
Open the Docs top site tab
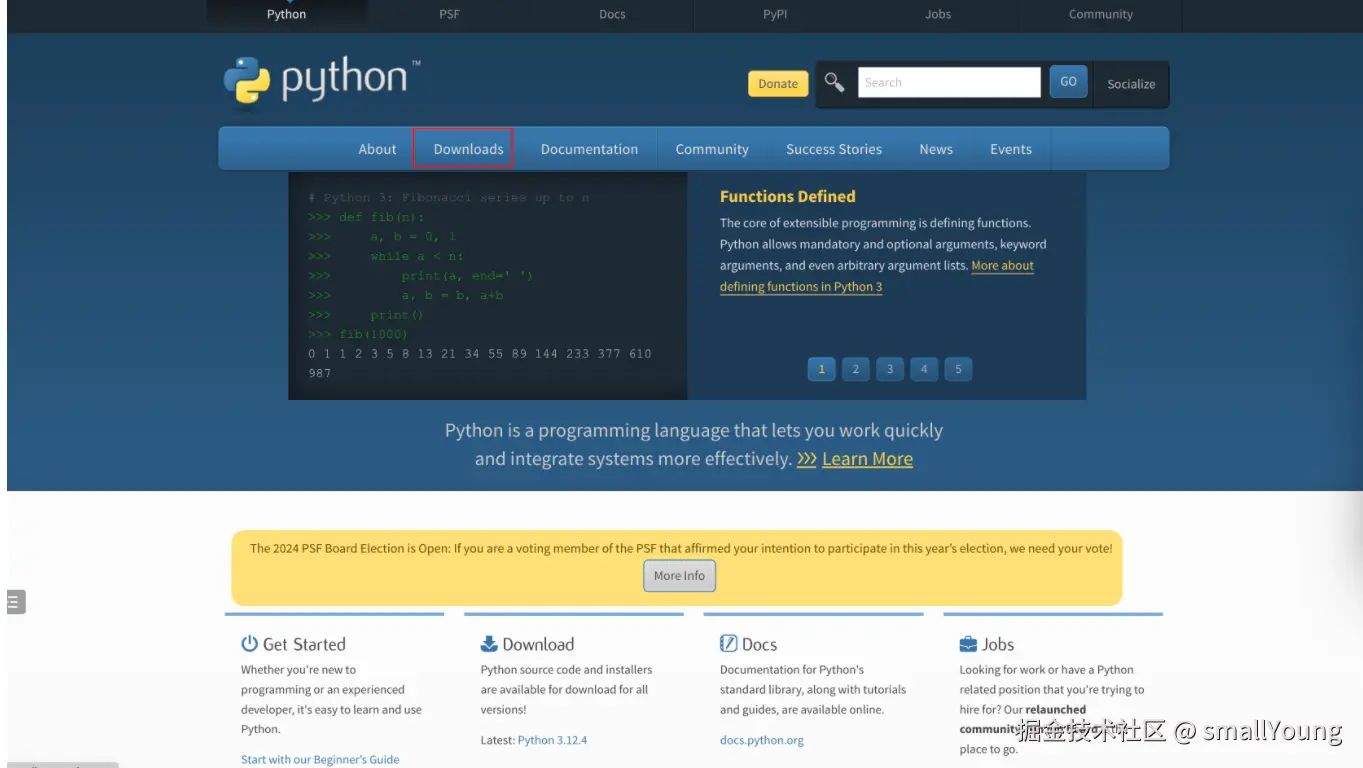pos(612,14)
